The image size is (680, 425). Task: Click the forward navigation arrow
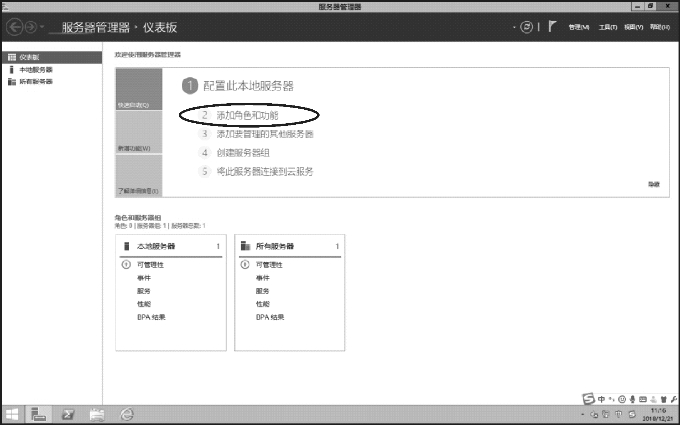(31, 27)
